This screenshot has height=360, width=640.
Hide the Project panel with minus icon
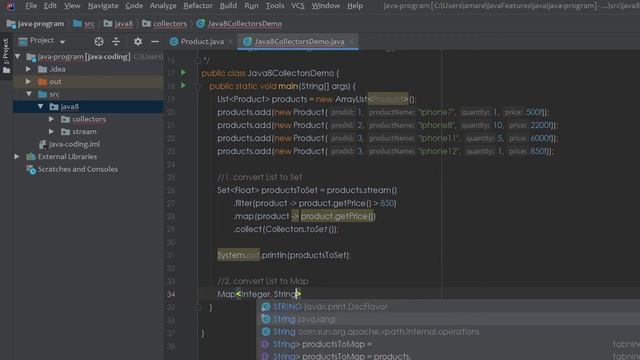click(x=155, y=41)
